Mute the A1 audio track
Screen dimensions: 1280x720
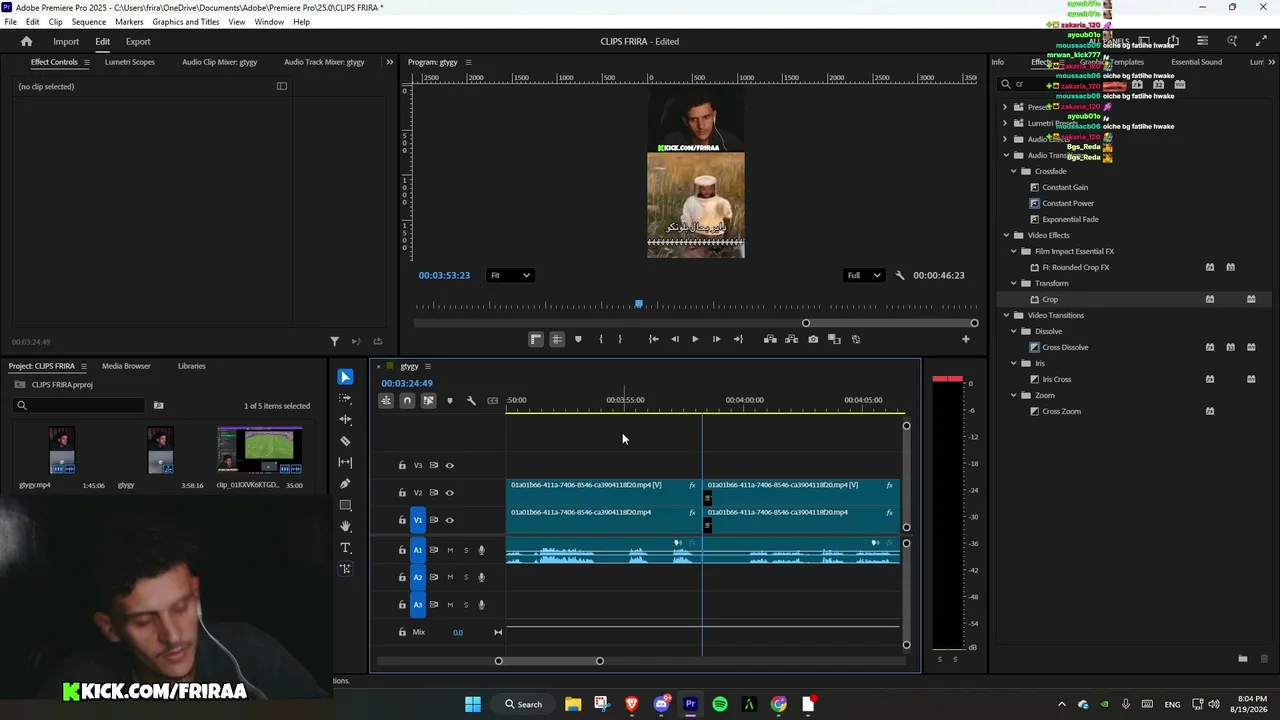pos(450,550)
